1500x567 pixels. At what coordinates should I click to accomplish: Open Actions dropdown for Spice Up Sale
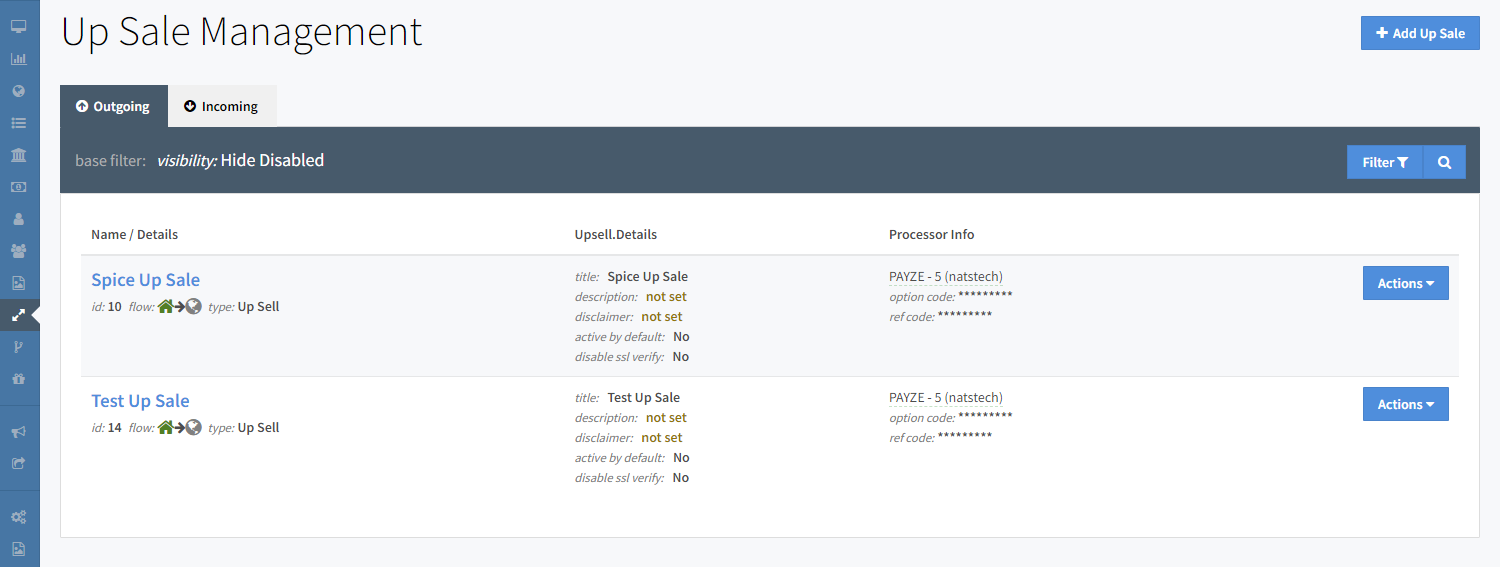pyautogui.click(x=1405, y=283)
